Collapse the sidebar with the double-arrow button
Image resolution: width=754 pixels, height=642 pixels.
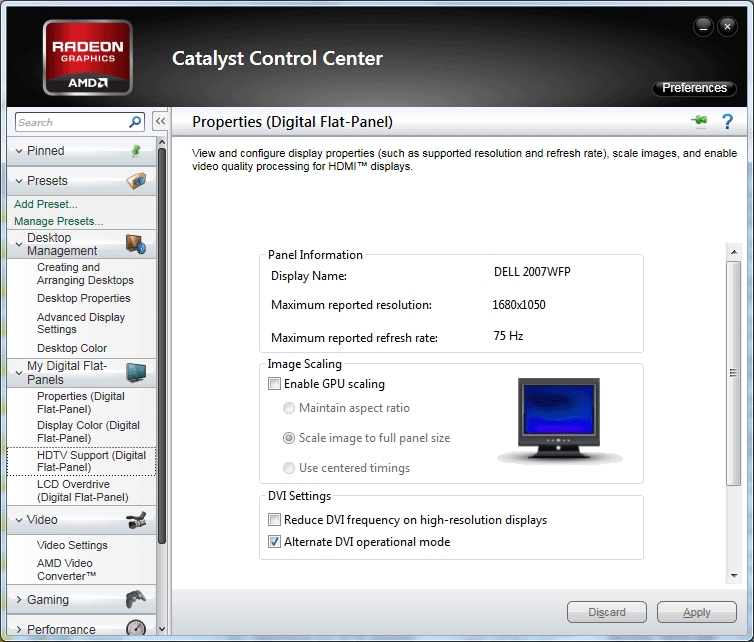pos(160,121)
